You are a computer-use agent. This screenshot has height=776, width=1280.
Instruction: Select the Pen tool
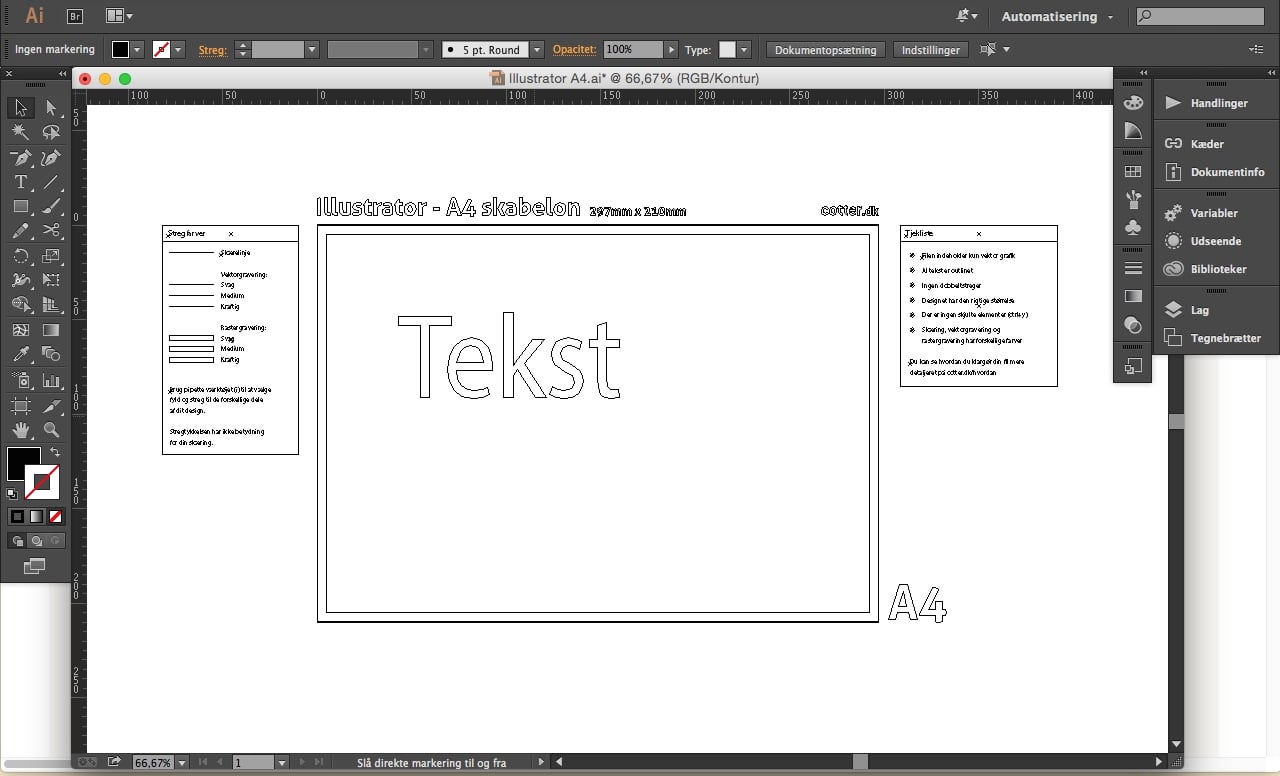pyautogui.click(x=20, y=158)
